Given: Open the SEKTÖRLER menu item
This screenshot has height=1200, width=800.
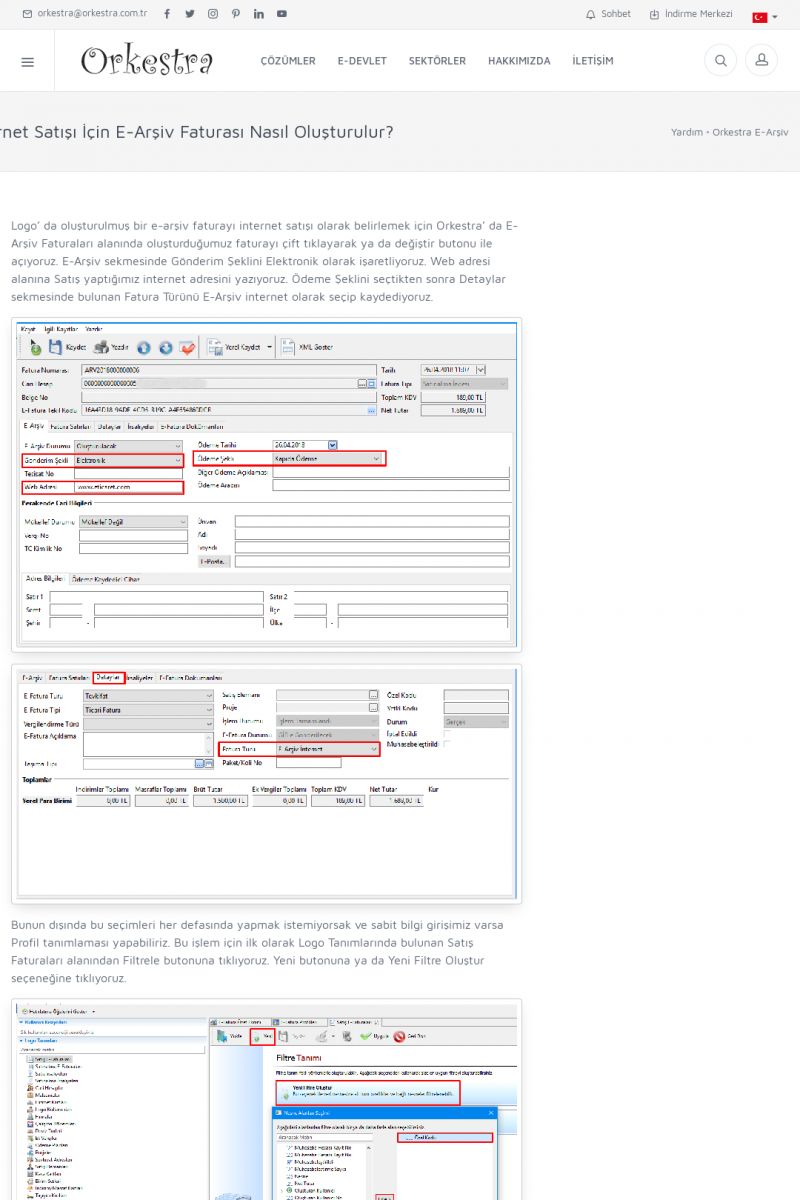Looking at the screenshot, I should pyautogui.click(x=437, y=61).
